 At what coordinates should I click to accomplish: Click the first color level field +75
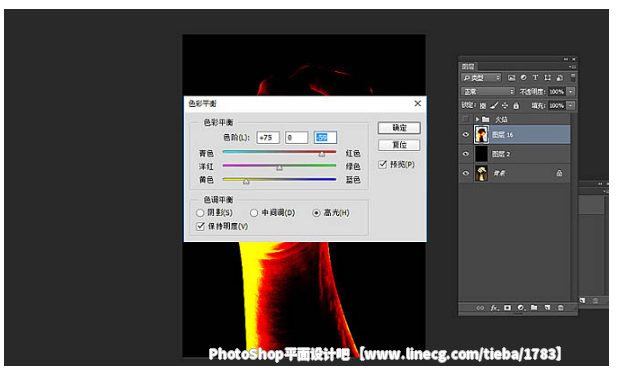pyautogui.click(x=268, y=138)
